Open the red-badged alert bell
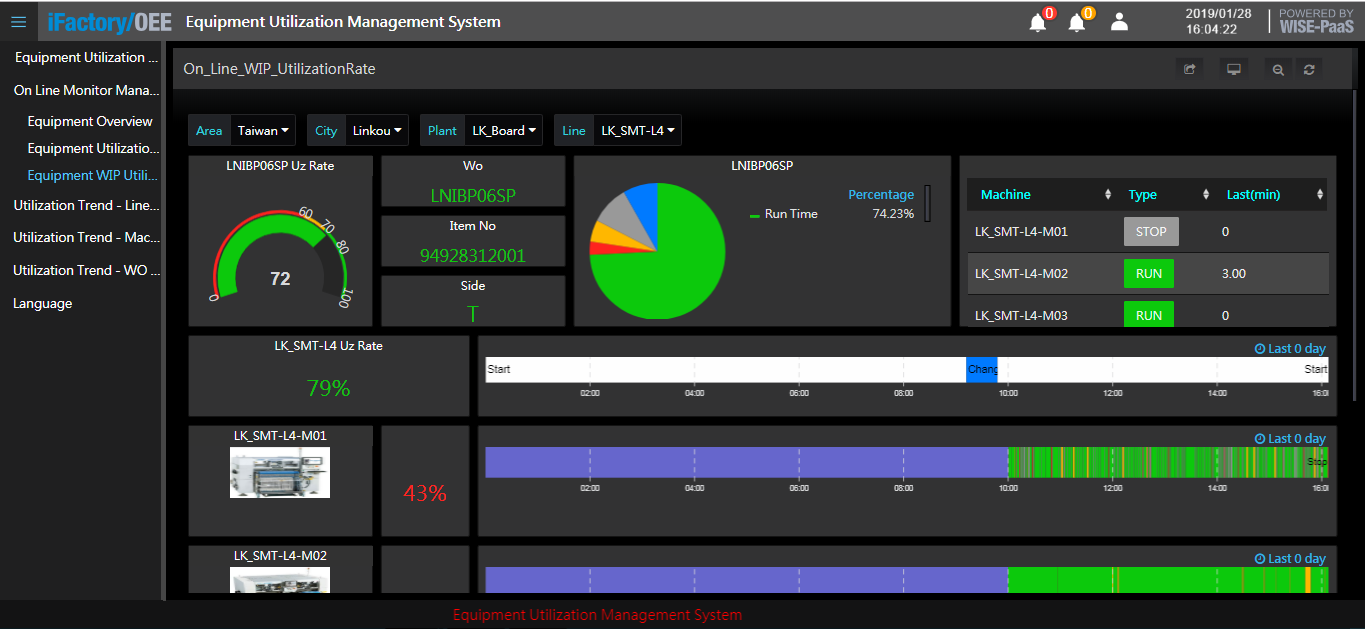 [x=1039, y=21]
